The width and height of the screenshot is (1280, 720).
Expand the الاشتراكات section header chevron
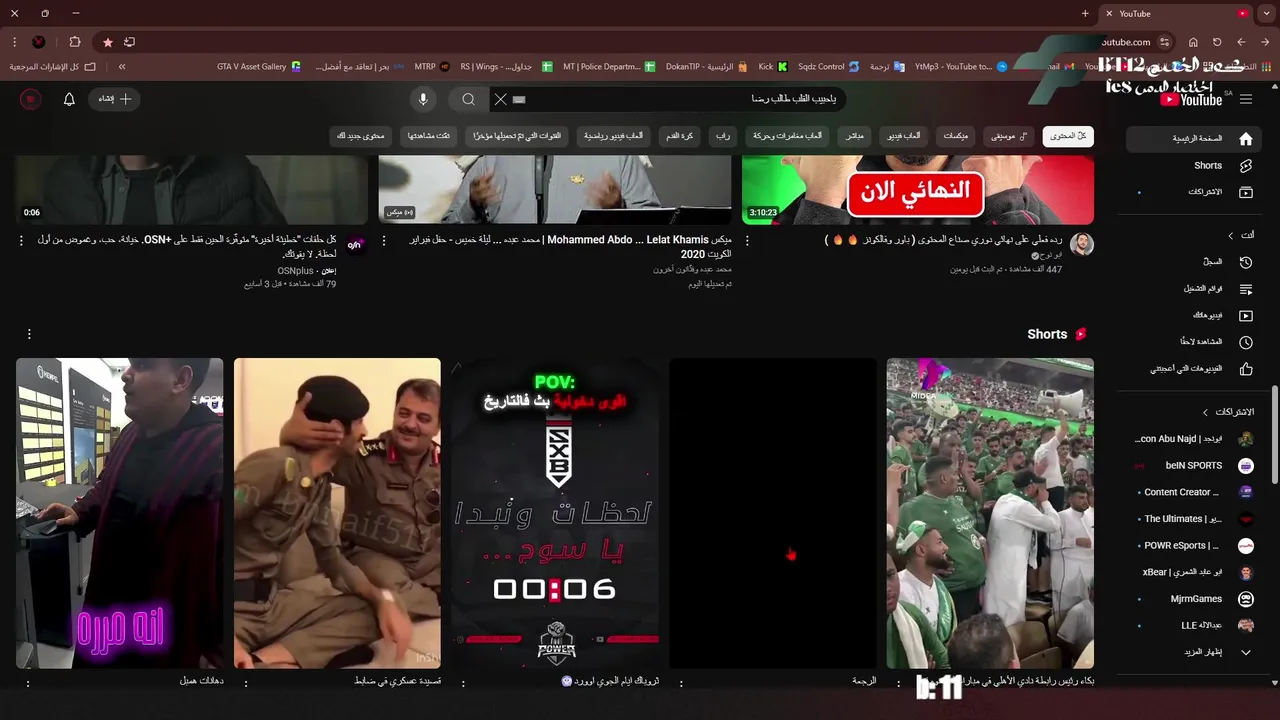(1206, 412)
